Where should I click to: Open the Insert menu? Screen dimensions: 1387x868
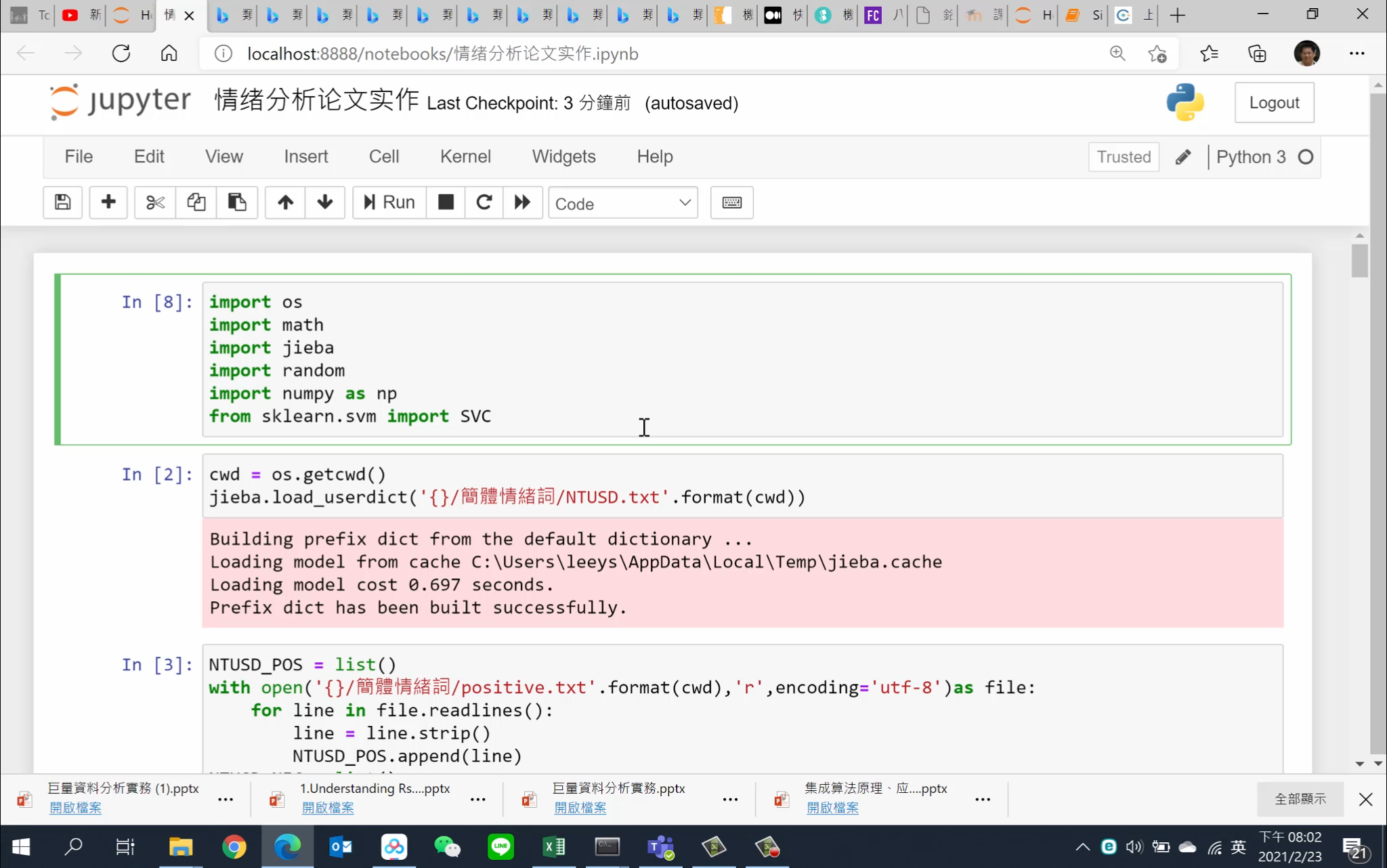(306, 156)
